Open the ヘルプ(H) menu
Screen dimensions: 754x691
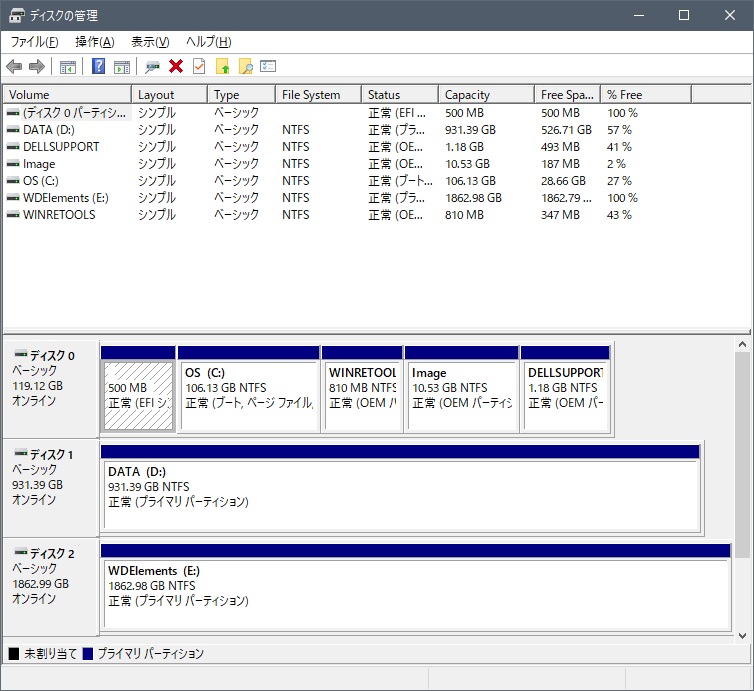pyautogui.click(x=209, y=42)
